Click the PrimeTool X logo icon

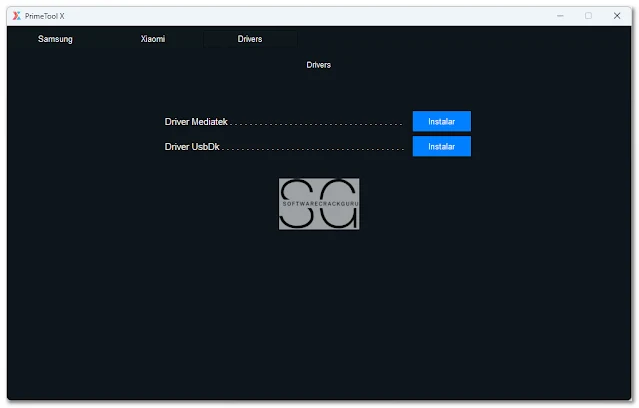(16, 16)
